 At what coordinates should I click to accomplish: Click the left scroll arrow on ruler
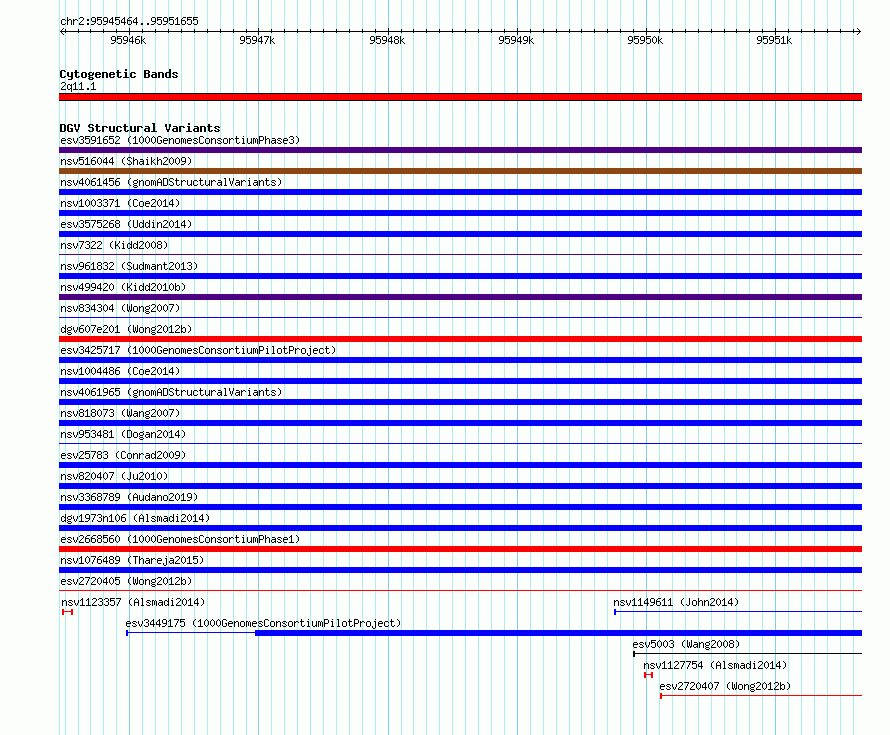coord(62,31)
